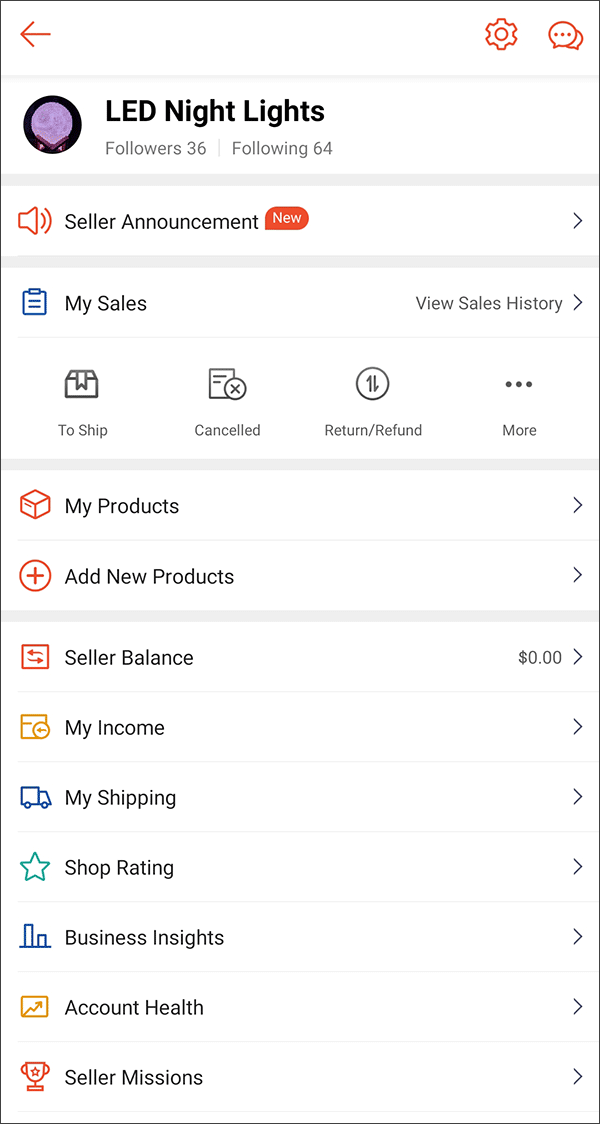The image size is (600, 1124).
Task: Tap the More orders icon
Action: pos(519,384)
